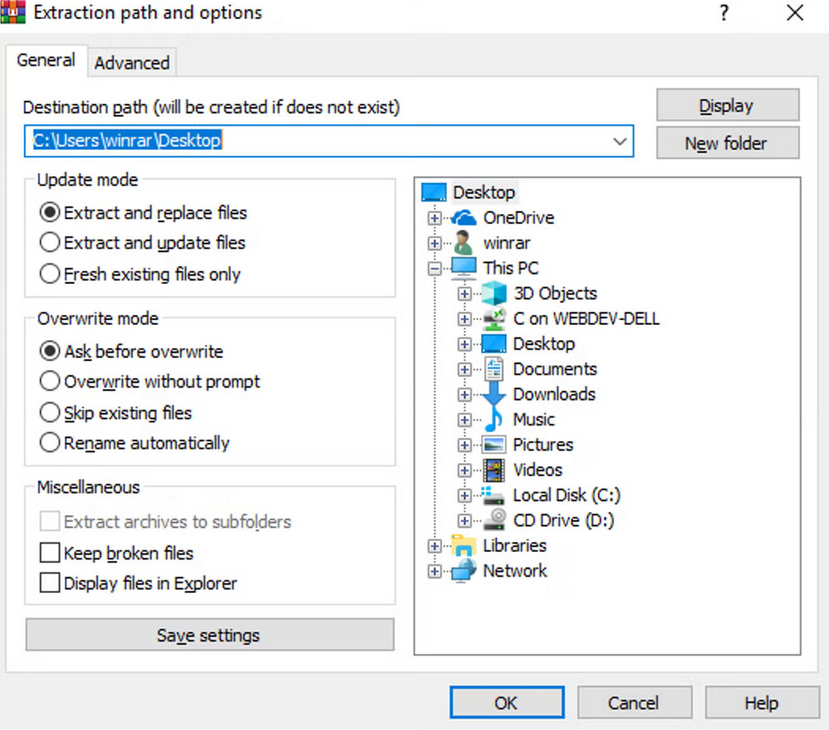Click the OneDrive cloud icon
This screenshot has height=730, width=829.
pos(464,217)
